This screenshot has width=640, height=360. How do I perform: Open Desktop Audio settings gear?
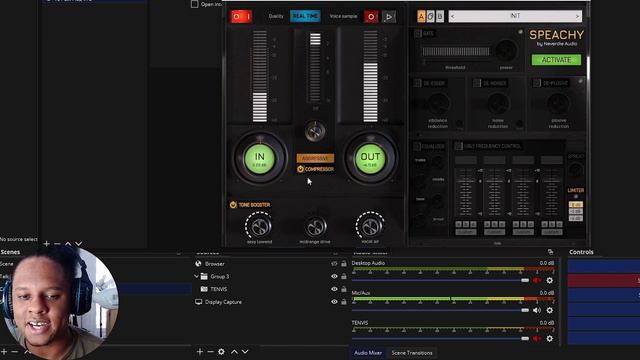[x=549, y=280]
